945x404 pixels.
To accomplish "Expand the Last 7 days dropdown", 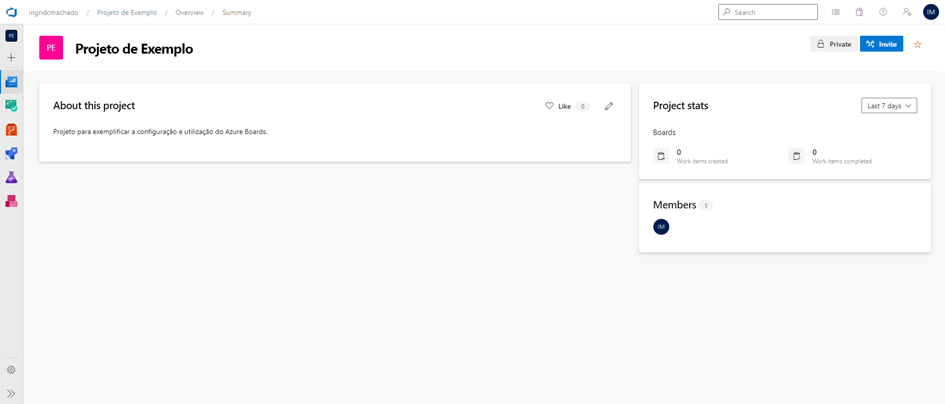I will point(889,106).
